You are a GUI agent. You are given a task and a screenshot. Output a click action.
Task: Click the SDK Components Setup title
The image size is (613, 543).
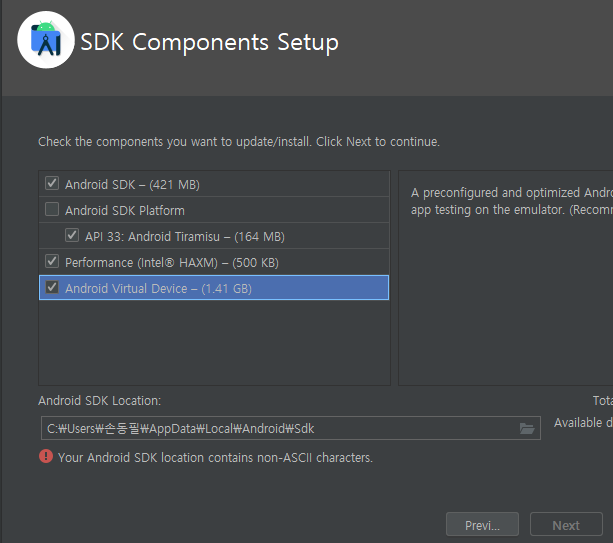pos(210,42)
